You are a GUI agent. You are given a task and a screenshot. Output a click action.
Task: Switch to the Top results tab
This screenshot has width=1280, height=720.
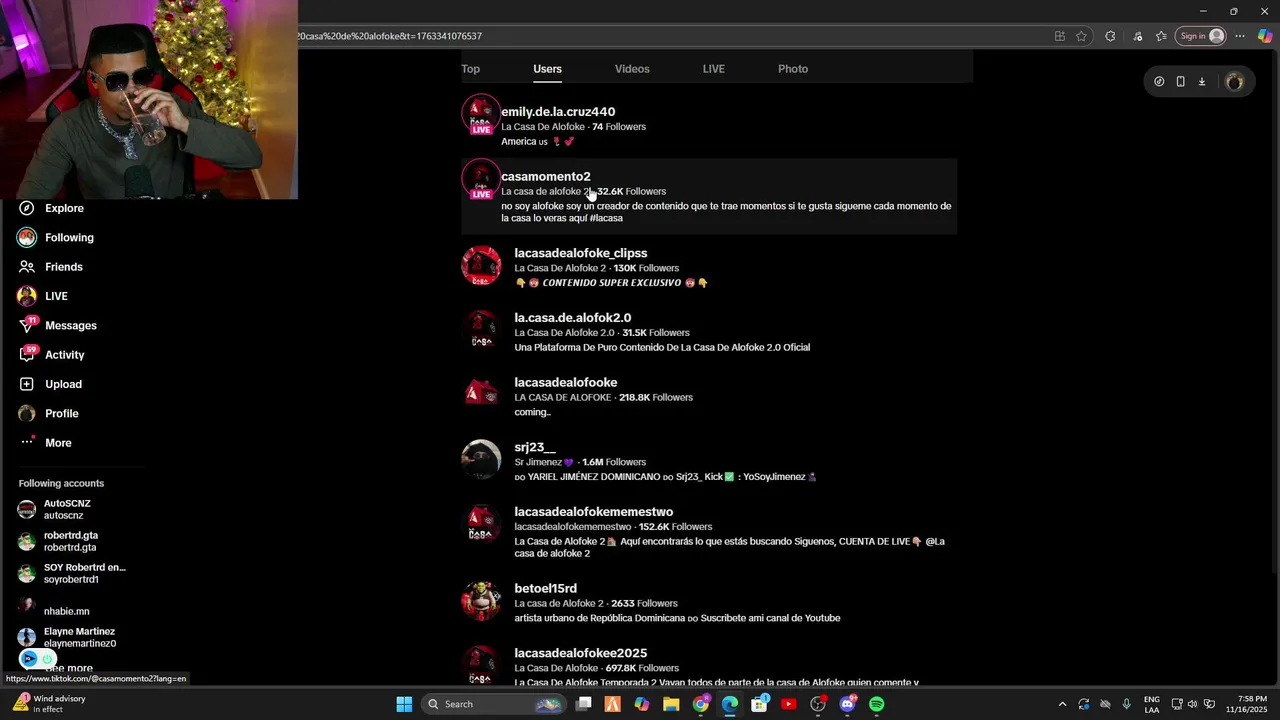[x=470, y=69]
